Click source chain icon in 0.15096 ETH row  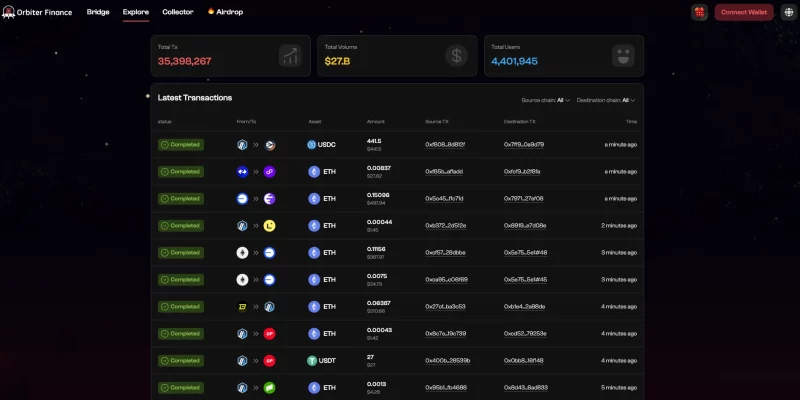(242, 199)
